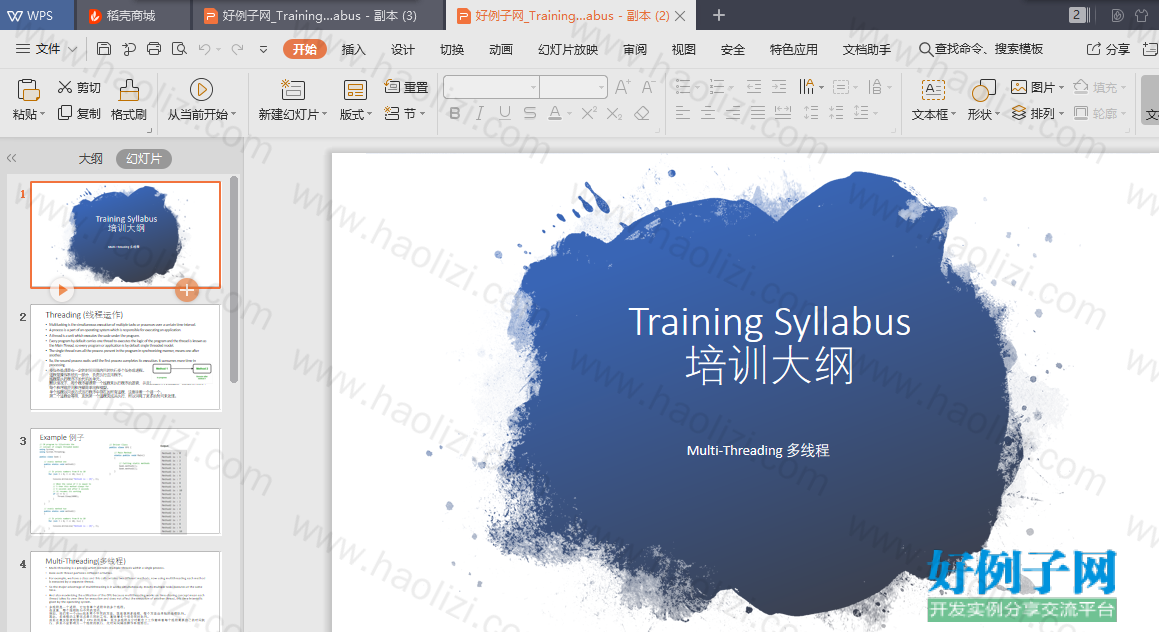Open View (视图) ribbon tab
The height and width of the screenshot is (632, 1159).
click(684, 49)
